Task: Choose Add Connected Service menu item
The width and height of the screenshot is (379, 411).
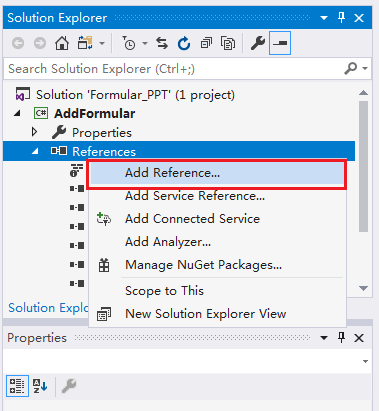Action: pyautogui.click(x=217, y=219)
